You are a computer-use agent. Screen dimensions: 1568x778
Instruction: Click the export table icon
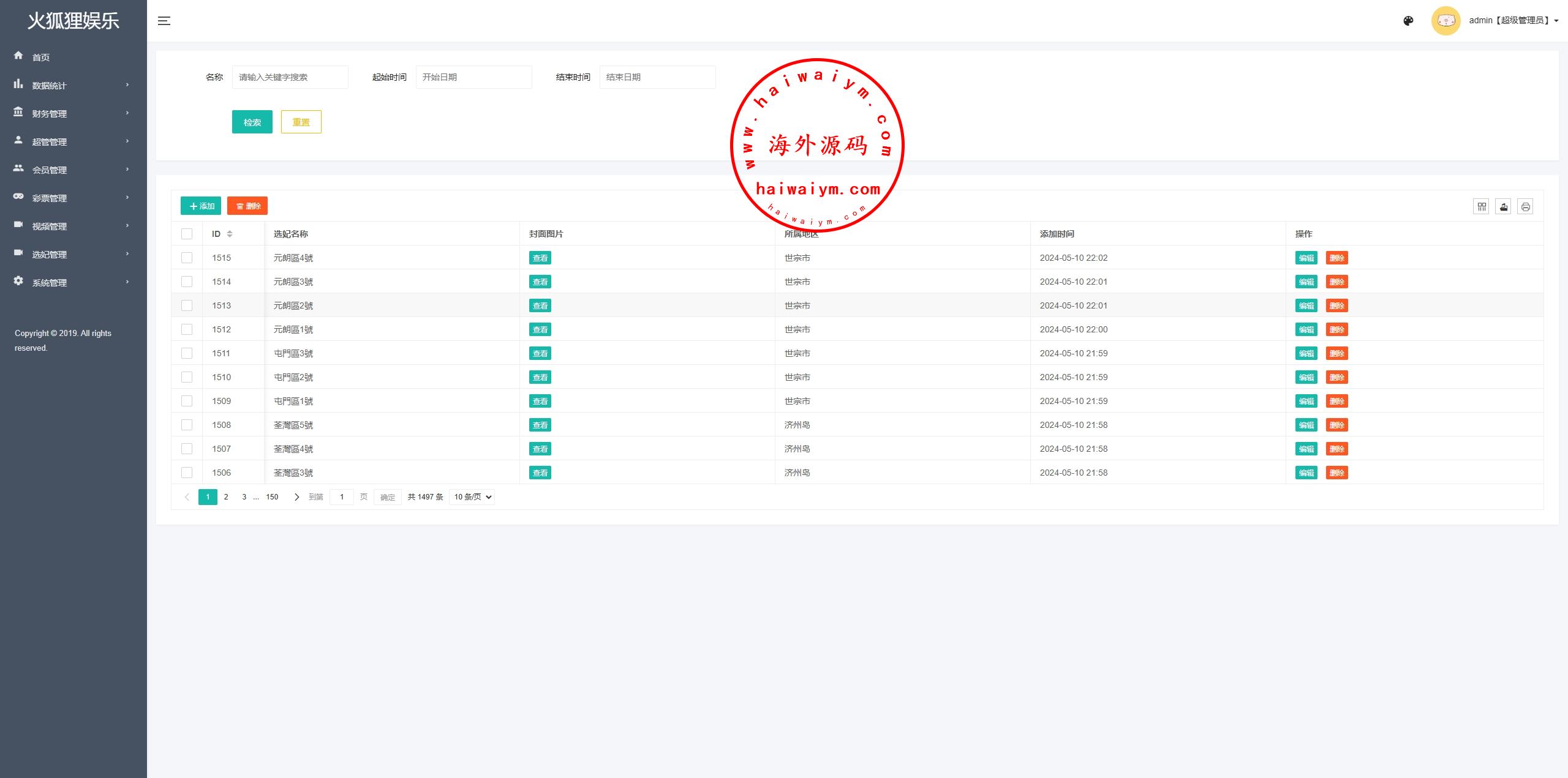pyautogui.click(x=1503, y=207)
